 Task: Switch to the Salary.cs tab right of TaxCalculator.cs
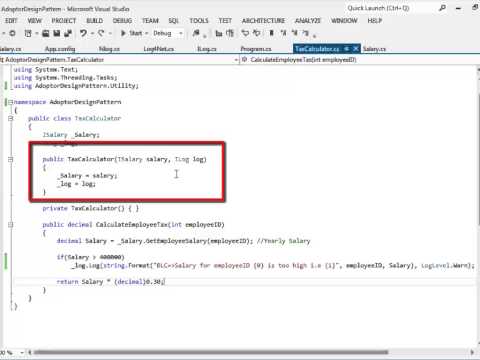point(374,49)
